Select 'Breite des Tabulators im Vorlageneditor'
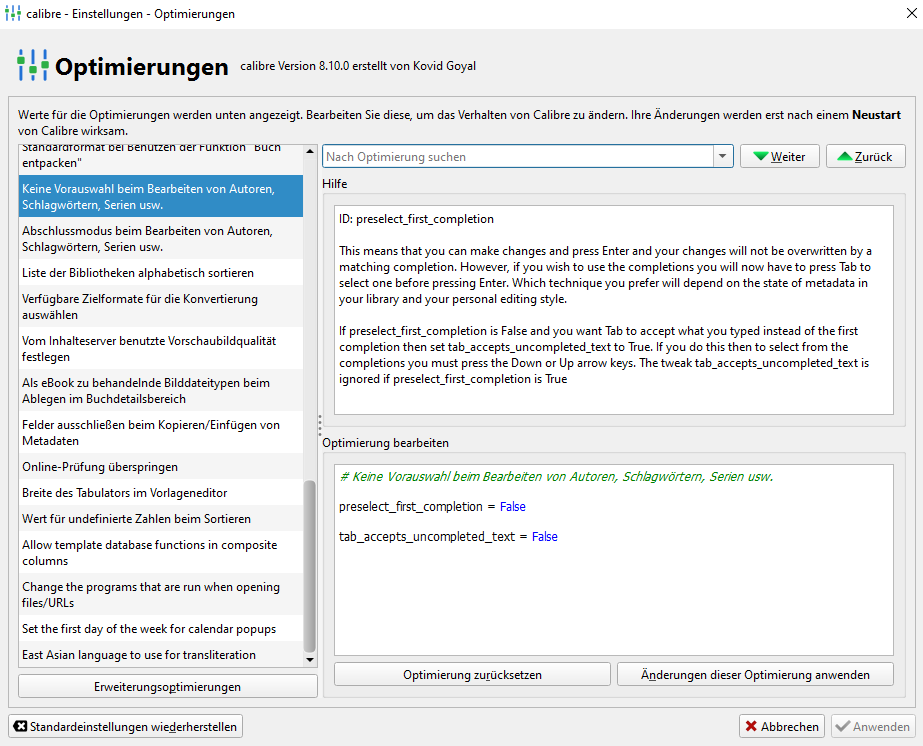 pos(161,492)
